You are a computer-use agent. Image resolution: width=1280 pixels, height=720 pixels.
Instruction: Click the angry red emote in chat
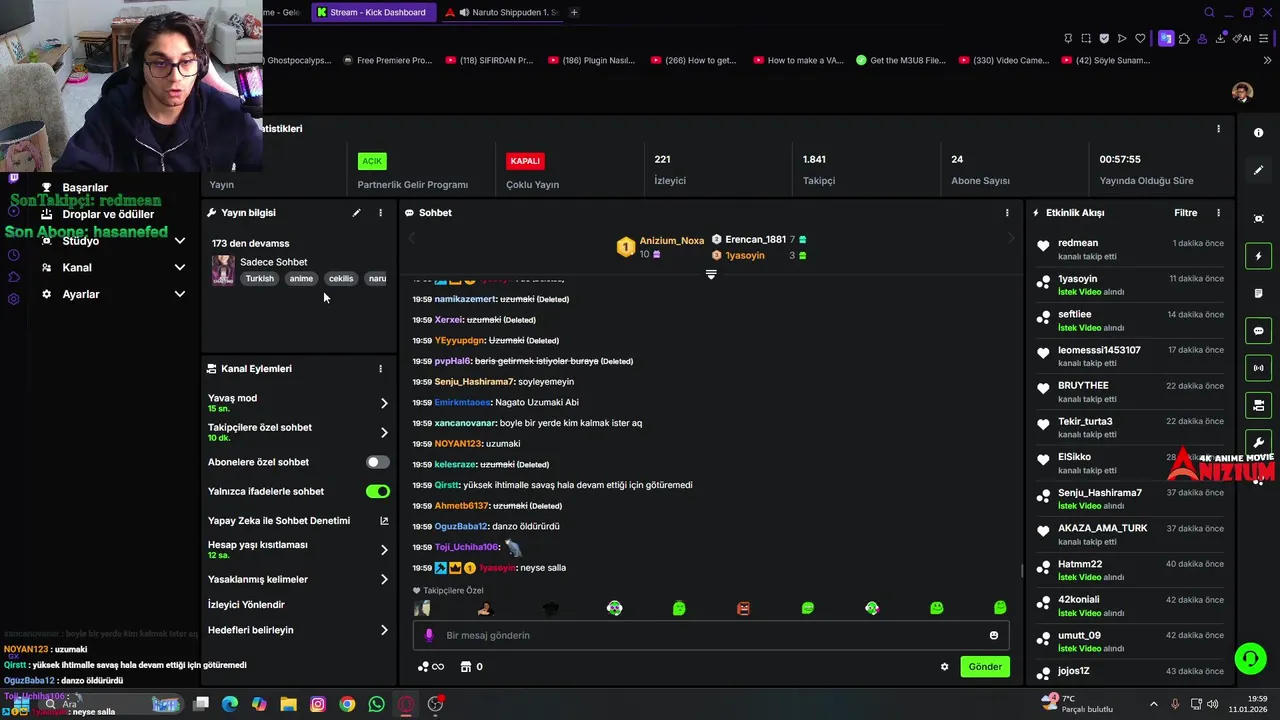(743, 608)
